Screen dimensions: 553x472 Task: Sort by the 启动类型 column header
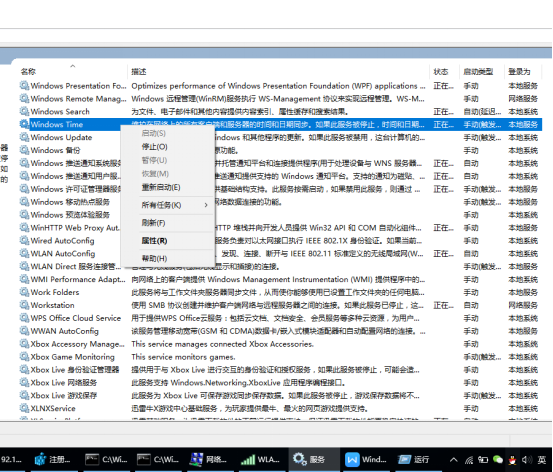coord(481,71)
